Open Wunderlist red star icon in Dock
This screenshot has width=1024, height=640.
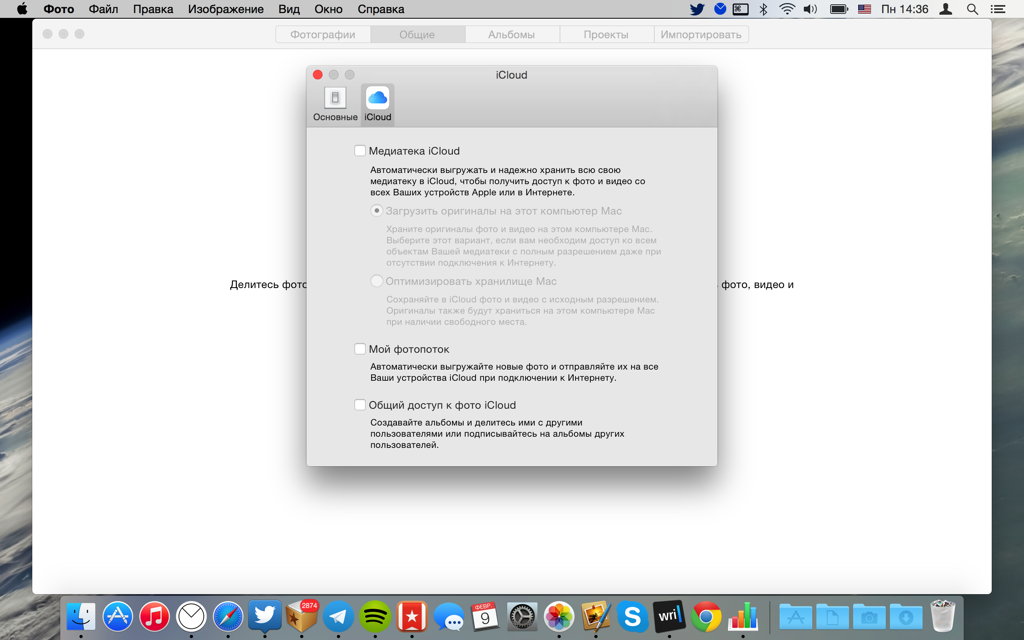(x=412, y=616)
